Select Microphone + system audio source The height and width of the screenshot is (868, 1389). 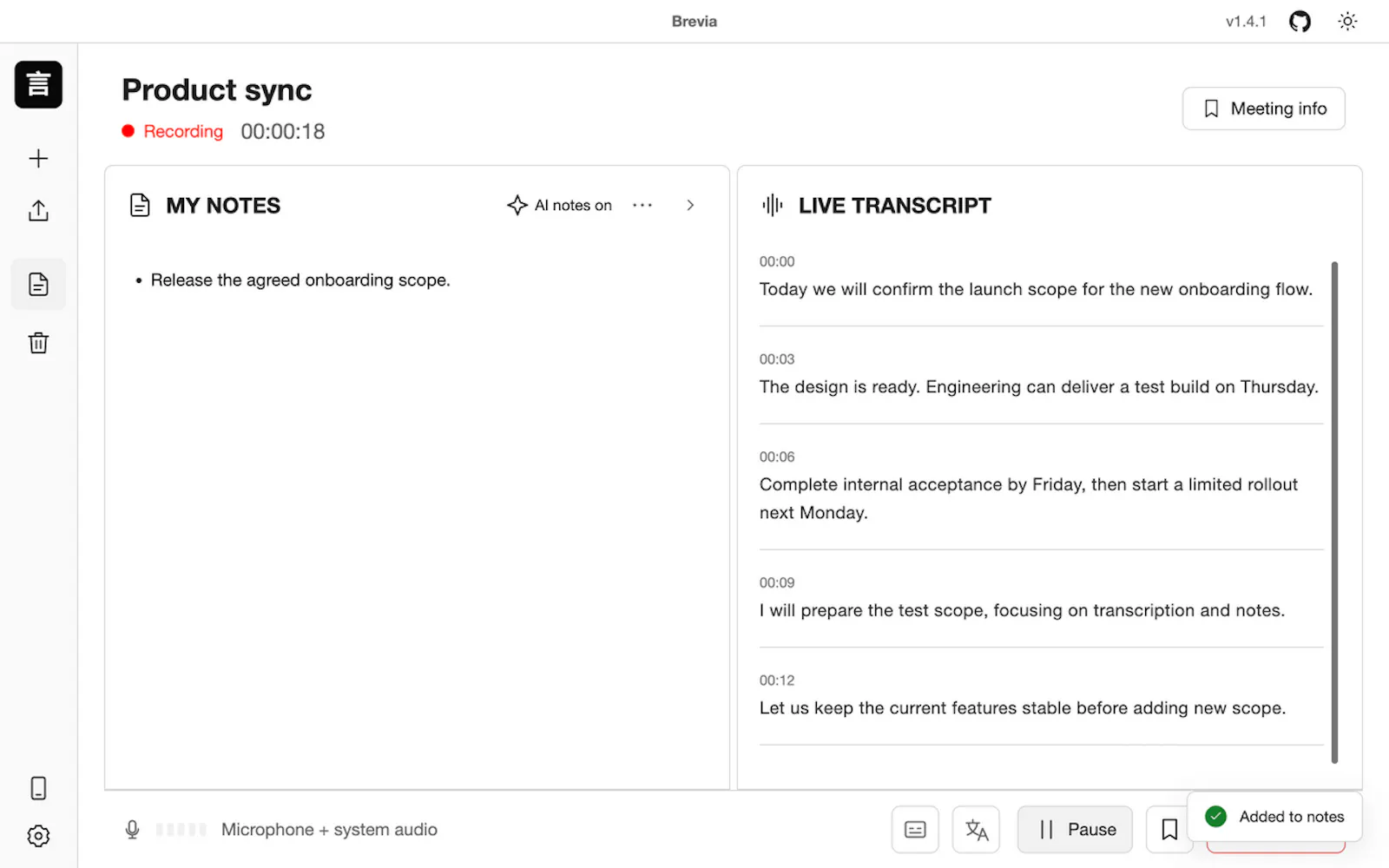pos(329,830)
